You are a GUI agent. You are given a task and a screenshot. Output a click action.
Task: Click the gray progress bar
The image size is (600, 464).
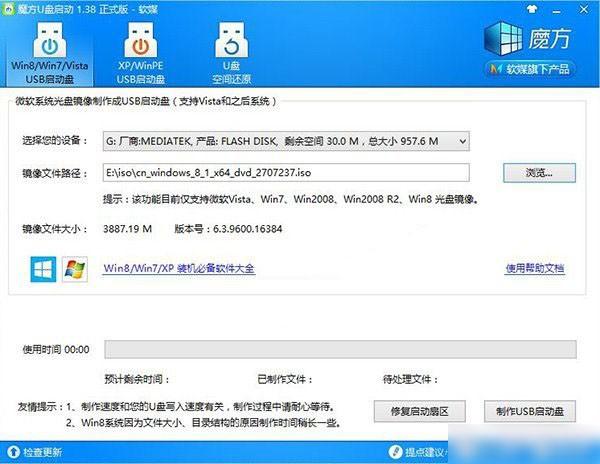click(340, 349)
